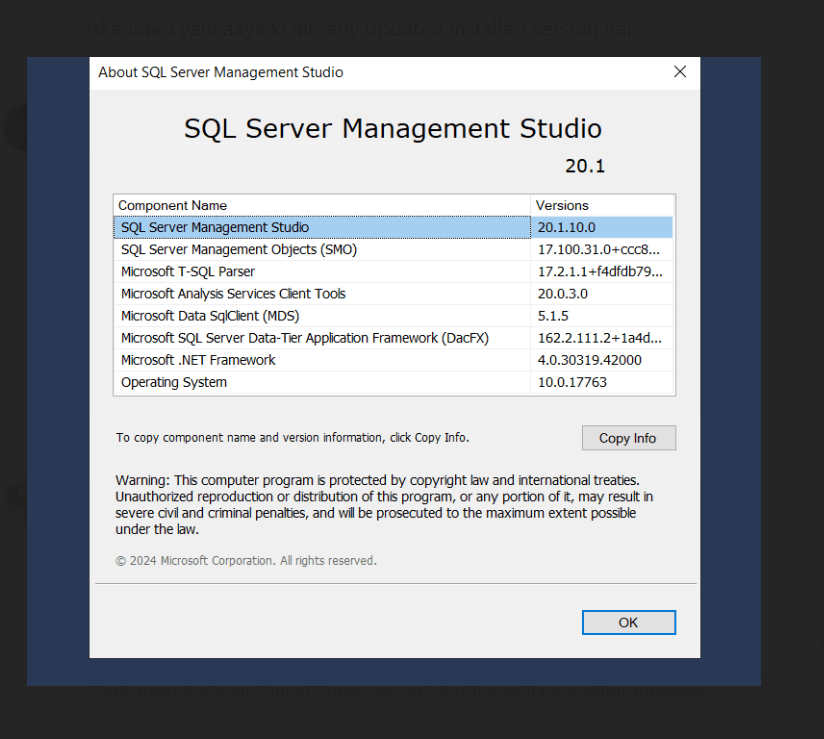
Task: Select SQL Server Management Objects (SMO) row
Action: coord(239,250)
